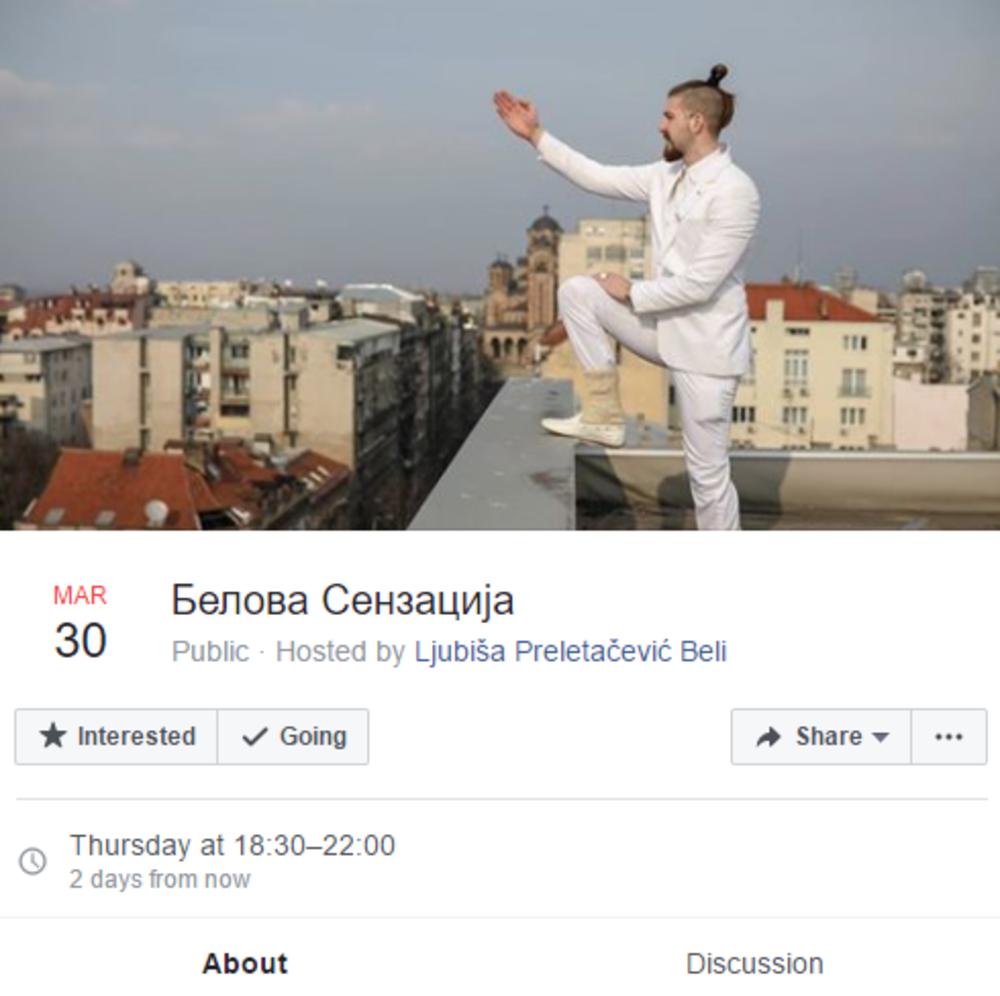The width and height of the screenshot is (1000, 996).
Task: Mark yourself as Interested in the event
Action: pyautogui.click(x=116, y=736)
